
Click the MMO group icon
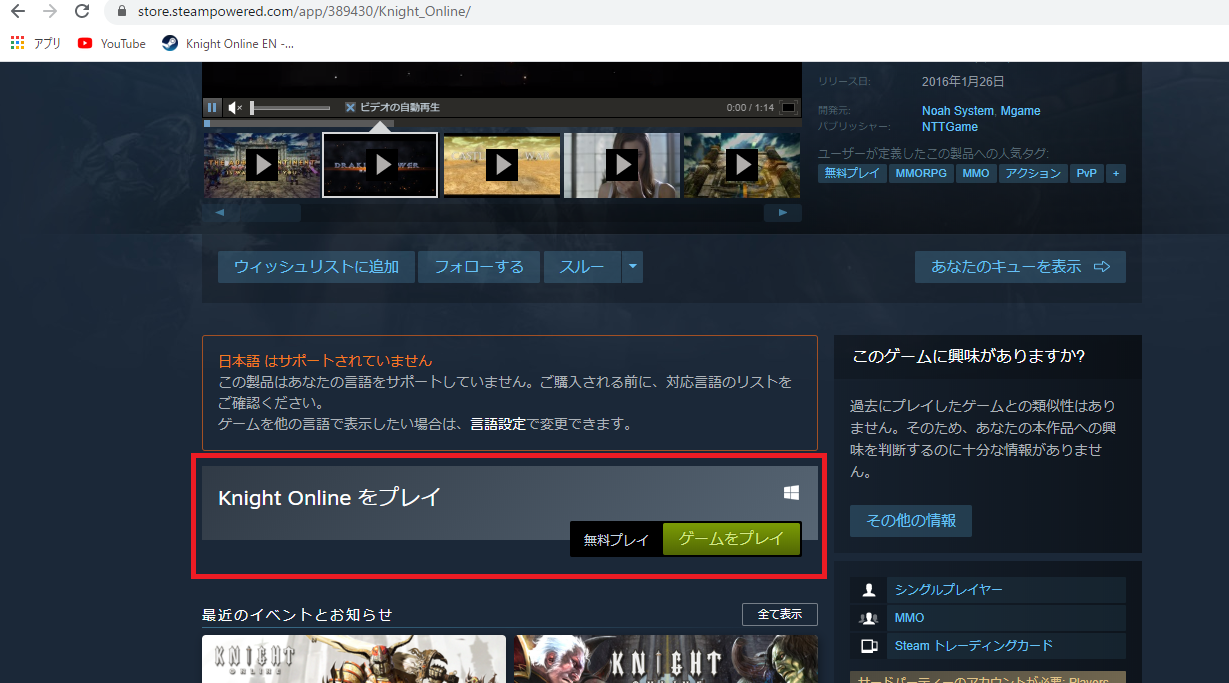(x=869, y=618)
